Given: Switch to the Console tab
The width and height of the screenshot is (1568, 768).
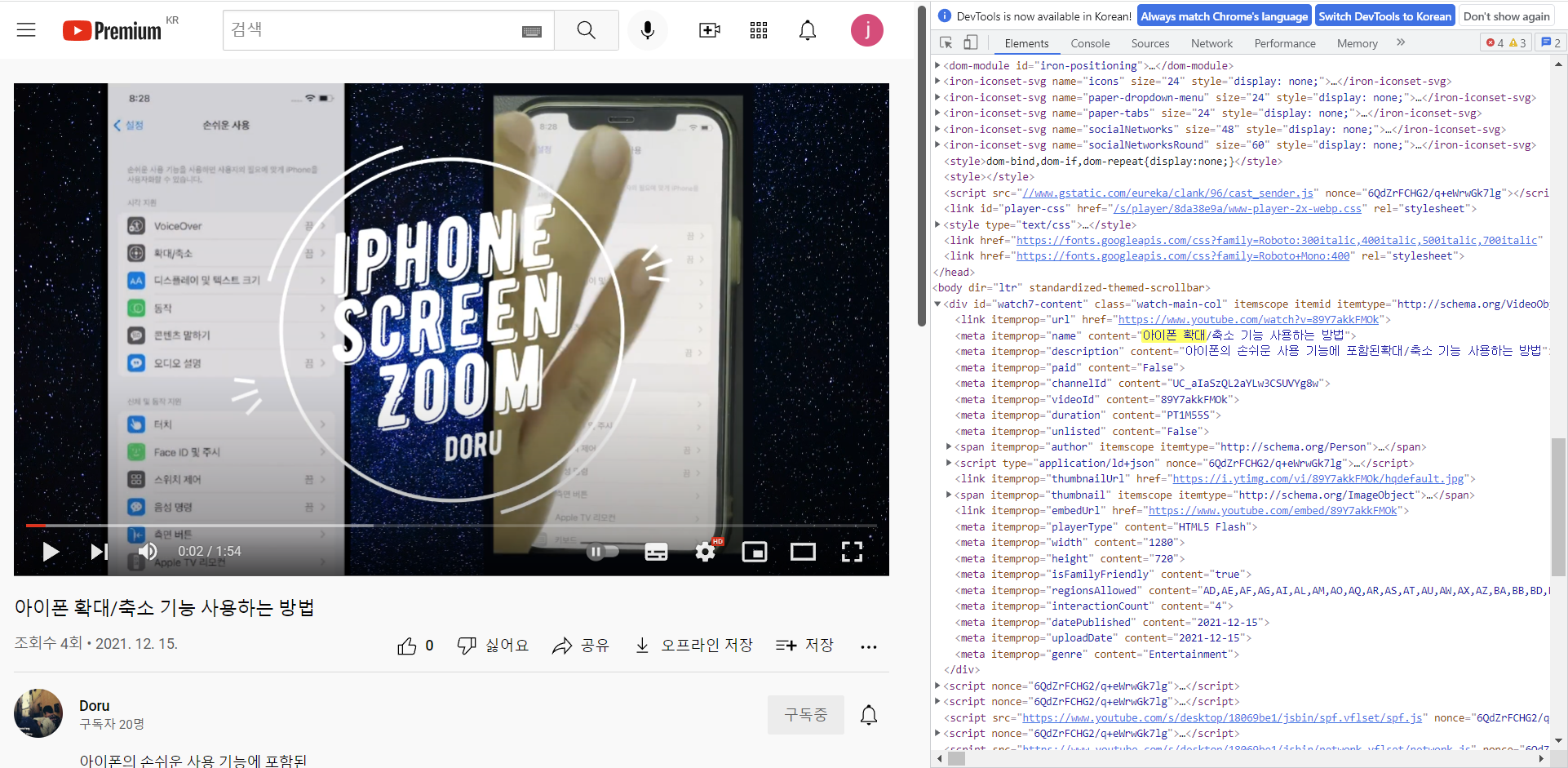Looking at the screenshot, I should 1090,43.
